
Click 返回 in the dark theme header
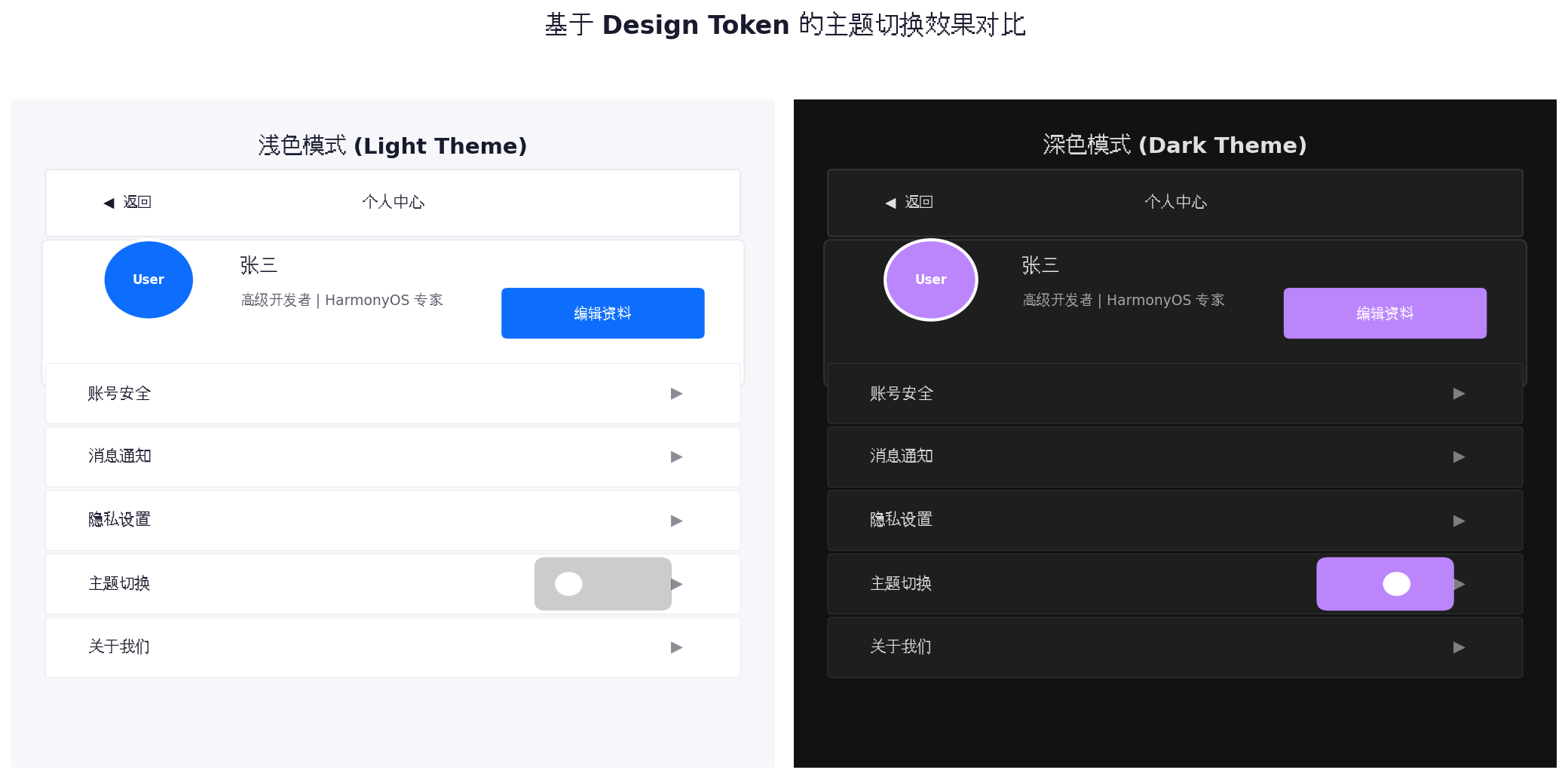tap(919, 202)
